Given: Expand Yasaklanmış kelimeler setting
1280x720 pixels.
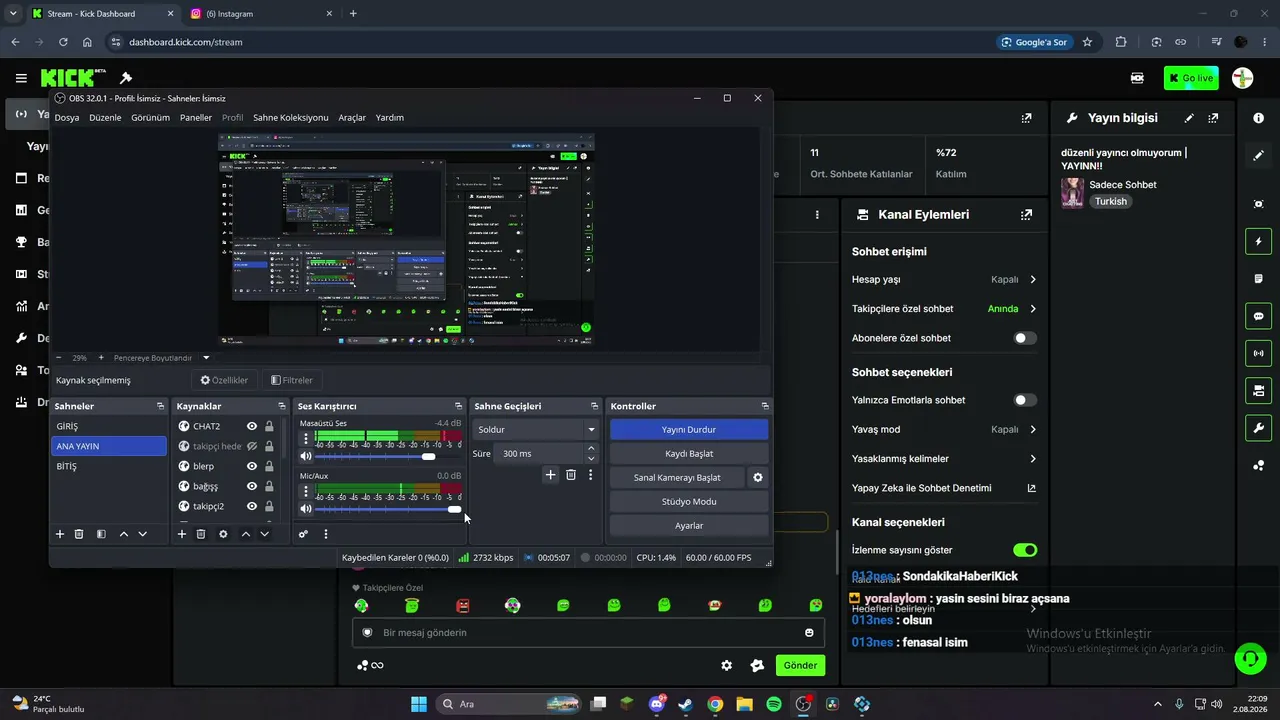Looking at the screenshot, I should click(x=1033, y=459).
